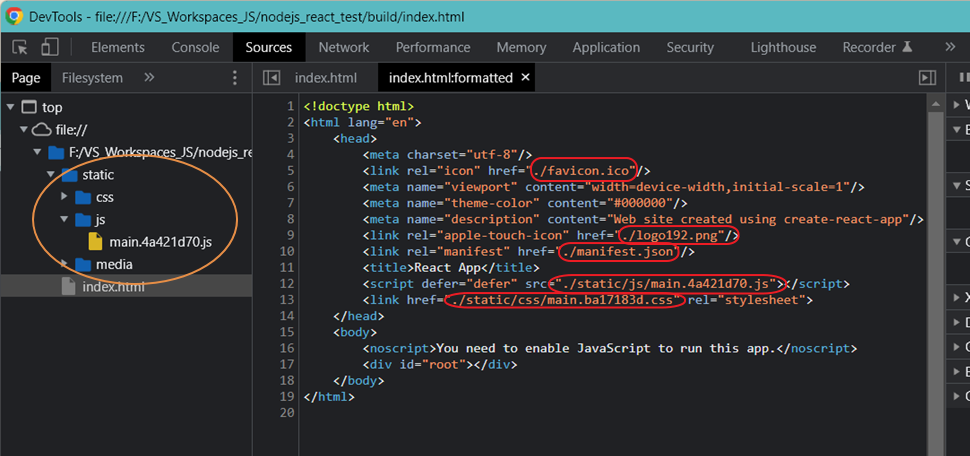Open the Network tab
The image size is (970, 456).
point(344,48)
